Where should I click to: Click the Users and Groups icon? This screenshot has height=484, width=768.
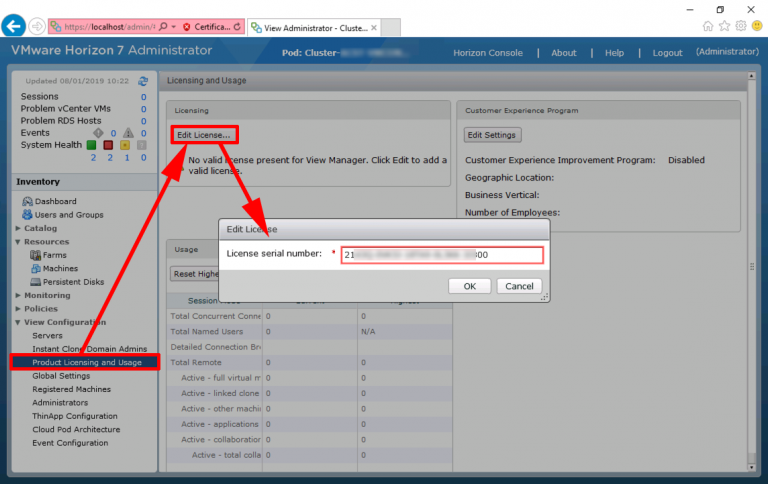27,215
